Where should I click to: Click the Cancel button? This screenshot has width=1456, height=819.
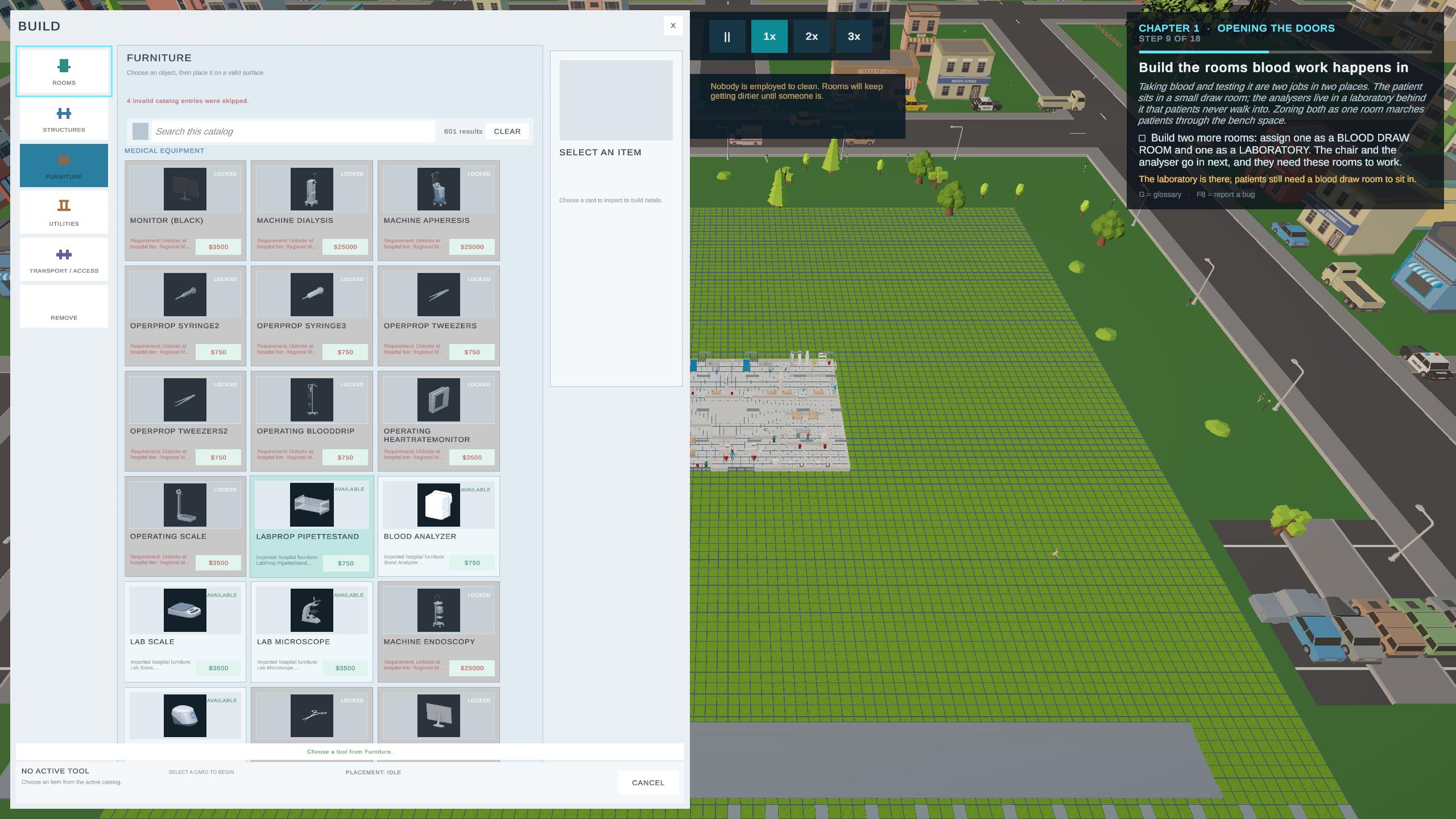[648, 783]
